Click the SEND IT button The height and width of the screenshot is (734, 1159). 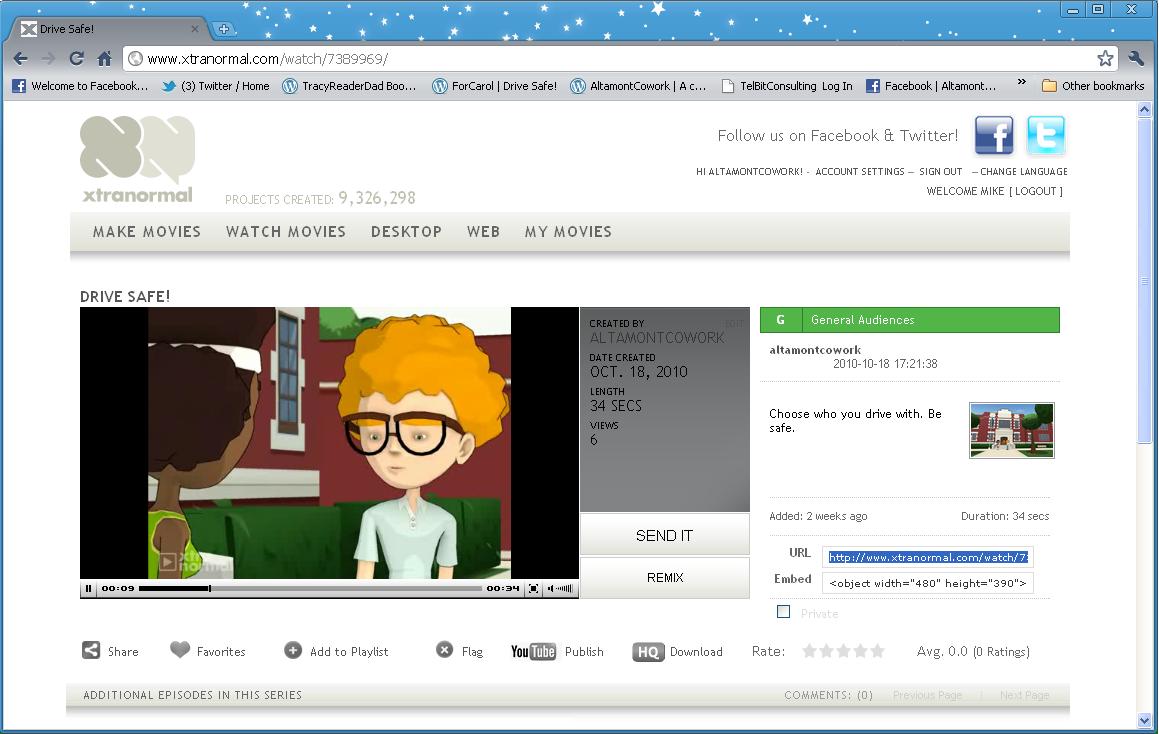click(x=664, y=535)
